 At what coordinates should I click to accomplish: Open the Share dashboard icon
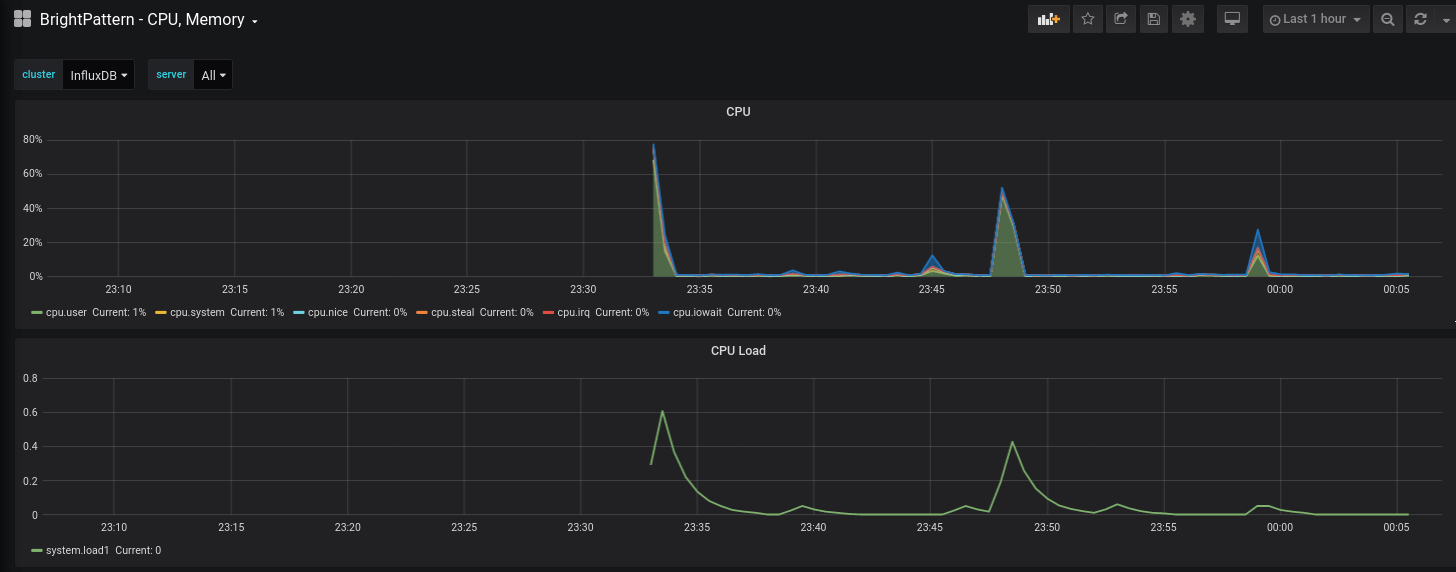[1121, 19]
